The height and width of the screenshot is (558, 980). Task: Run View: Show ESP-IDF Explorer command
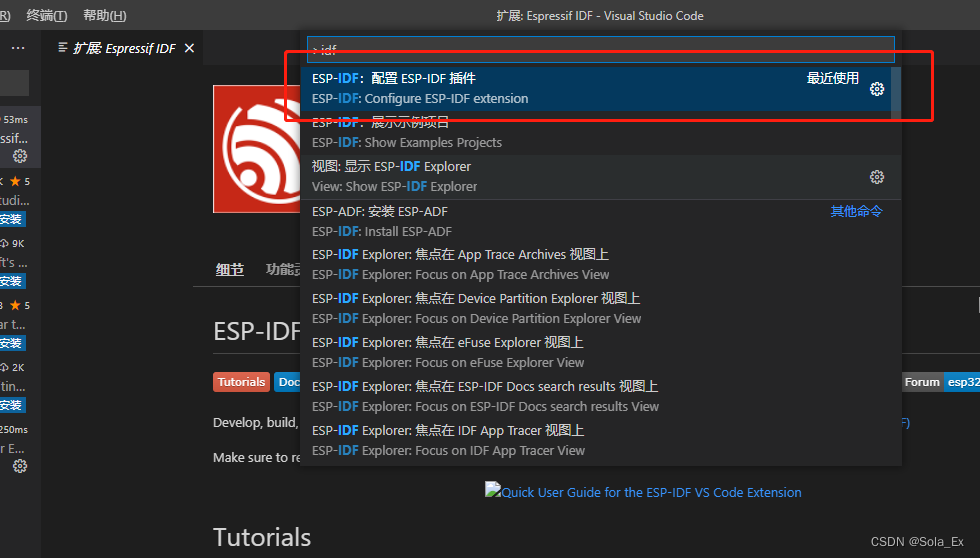[601, 177]
